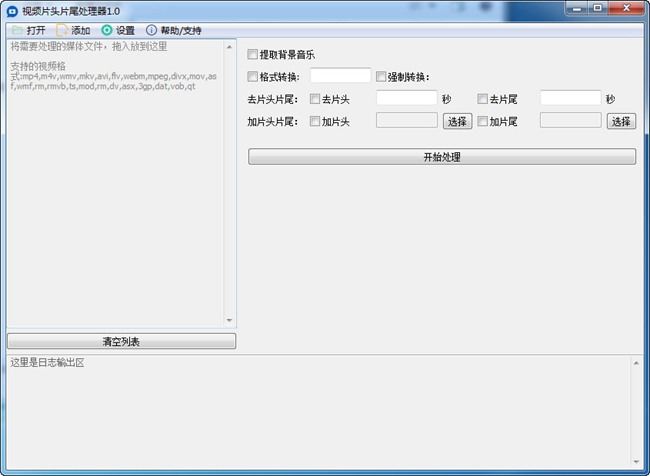650x476 pixels.
Task: Click the 帮助/支持 info icon
Action: [x=152, y=30]
